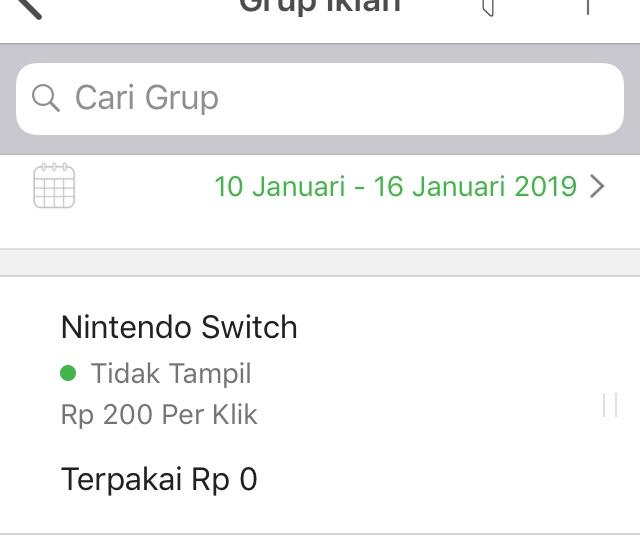Click the gray divider above Nintendo Switch card

point(320,263)
